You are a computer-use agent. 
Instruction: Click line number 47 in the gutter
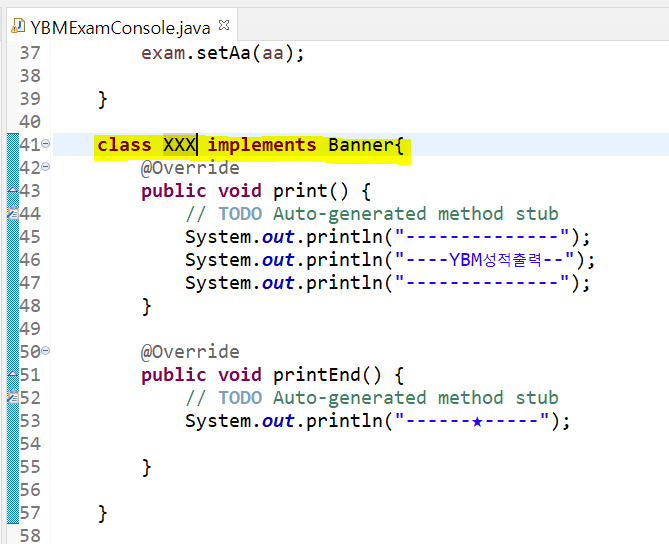30,283
